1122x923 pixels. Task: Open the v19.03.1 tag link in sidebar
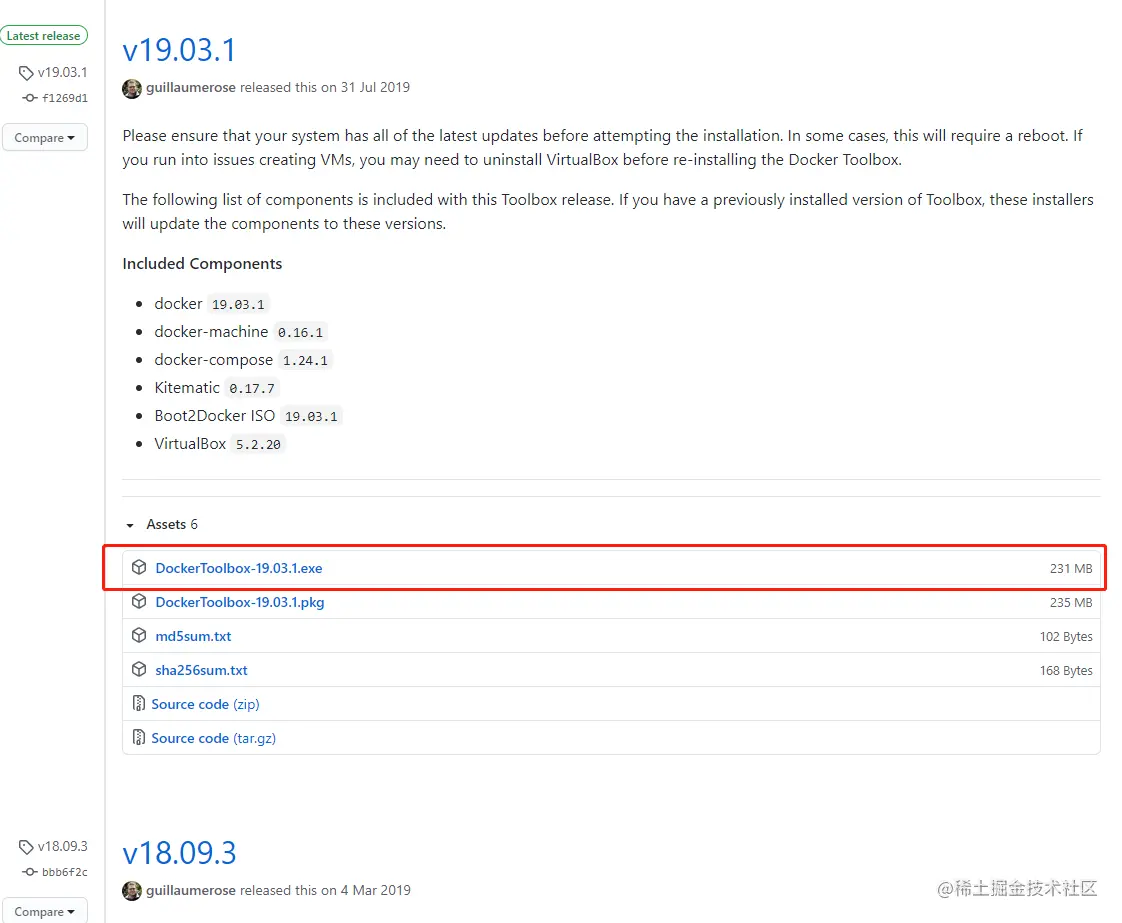pyautogui.click(x=62, y=72)
